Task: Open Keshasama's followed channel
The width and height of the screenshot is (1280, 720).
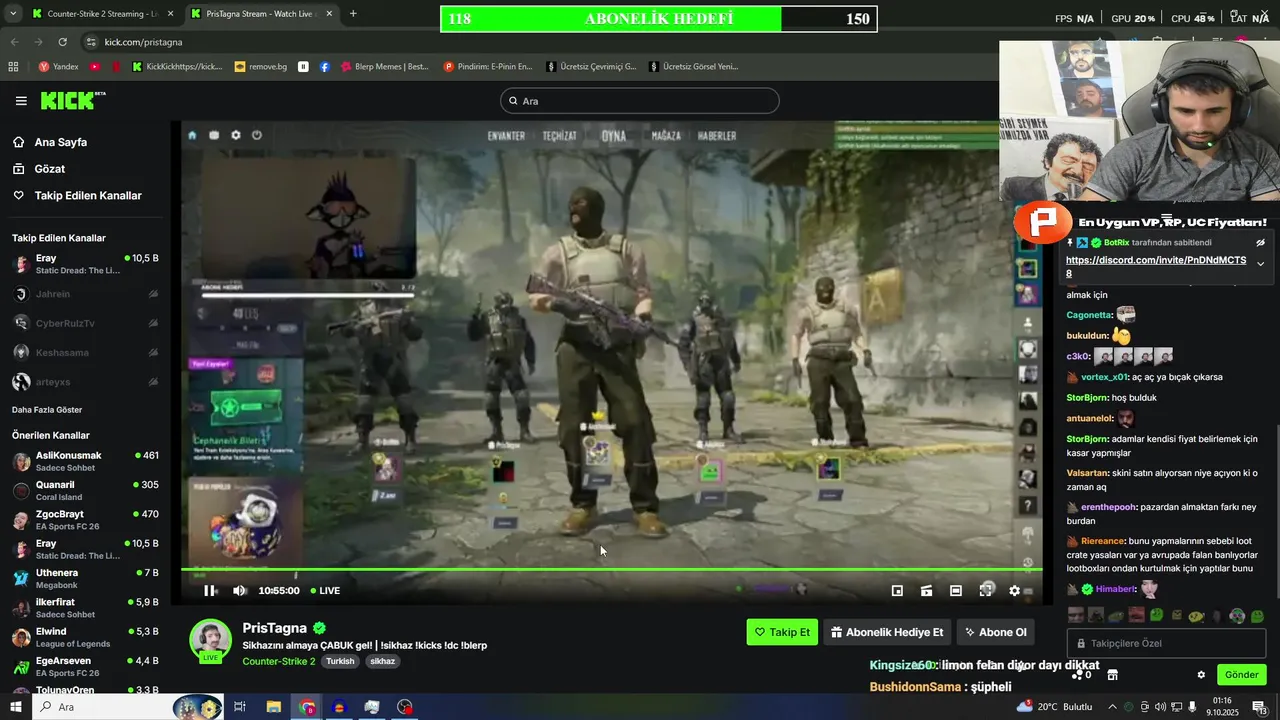Action: (85, 352)
